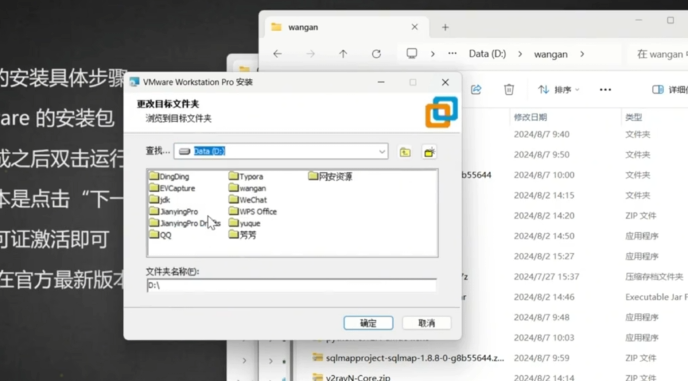Image resolution: width=688 pixels, height=381 pixels.
Task: Expand the chevron after Data (D:)
Action: (x=520, y=54)
